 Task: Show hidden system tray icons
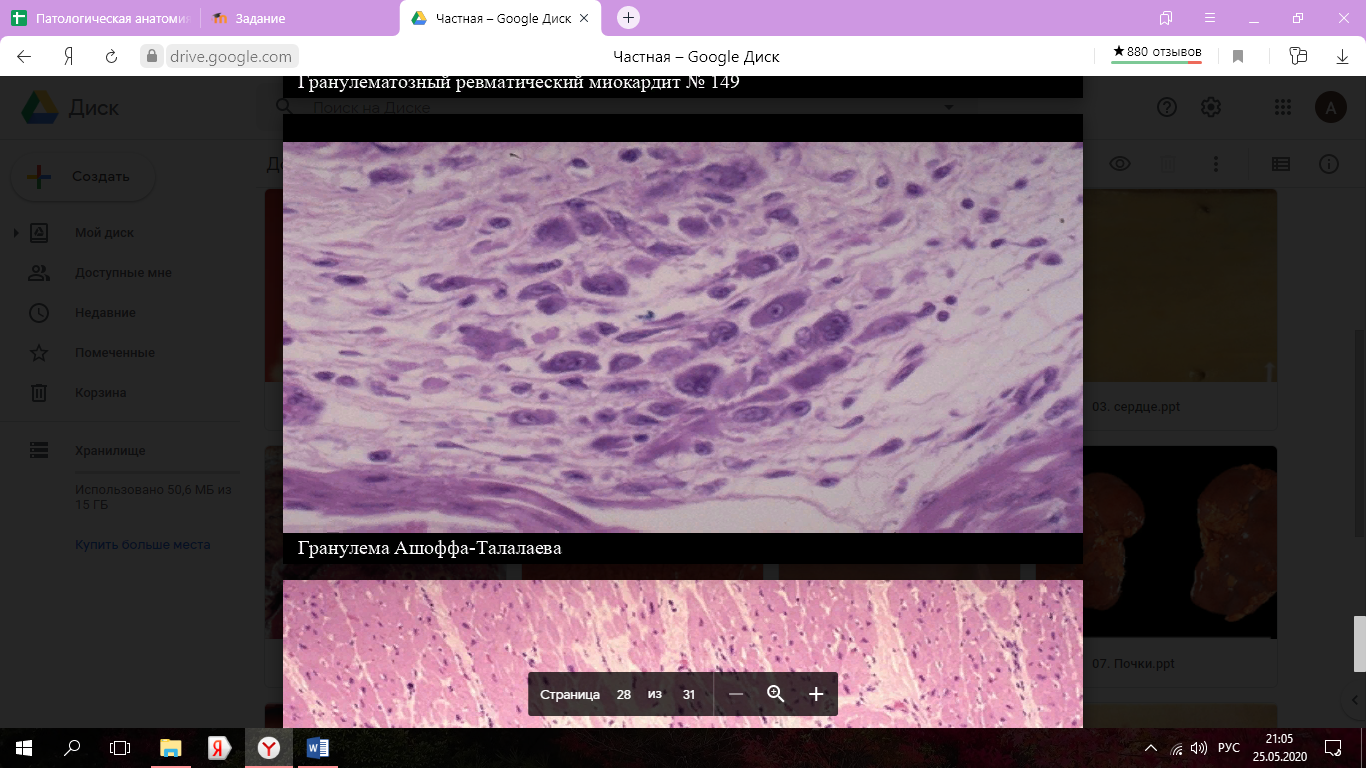click(1153, 748)
